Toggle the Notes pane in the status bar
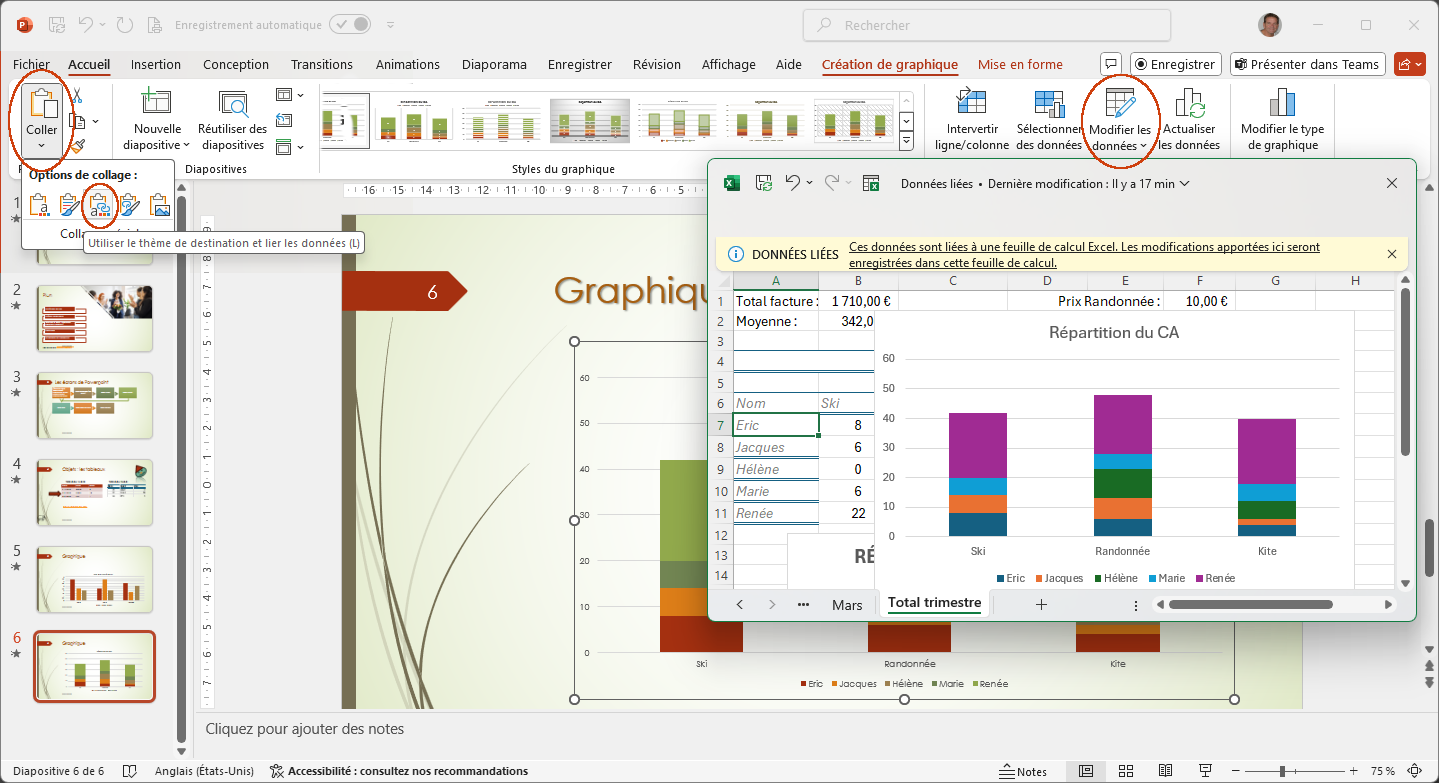 (x=1024, y=771)
